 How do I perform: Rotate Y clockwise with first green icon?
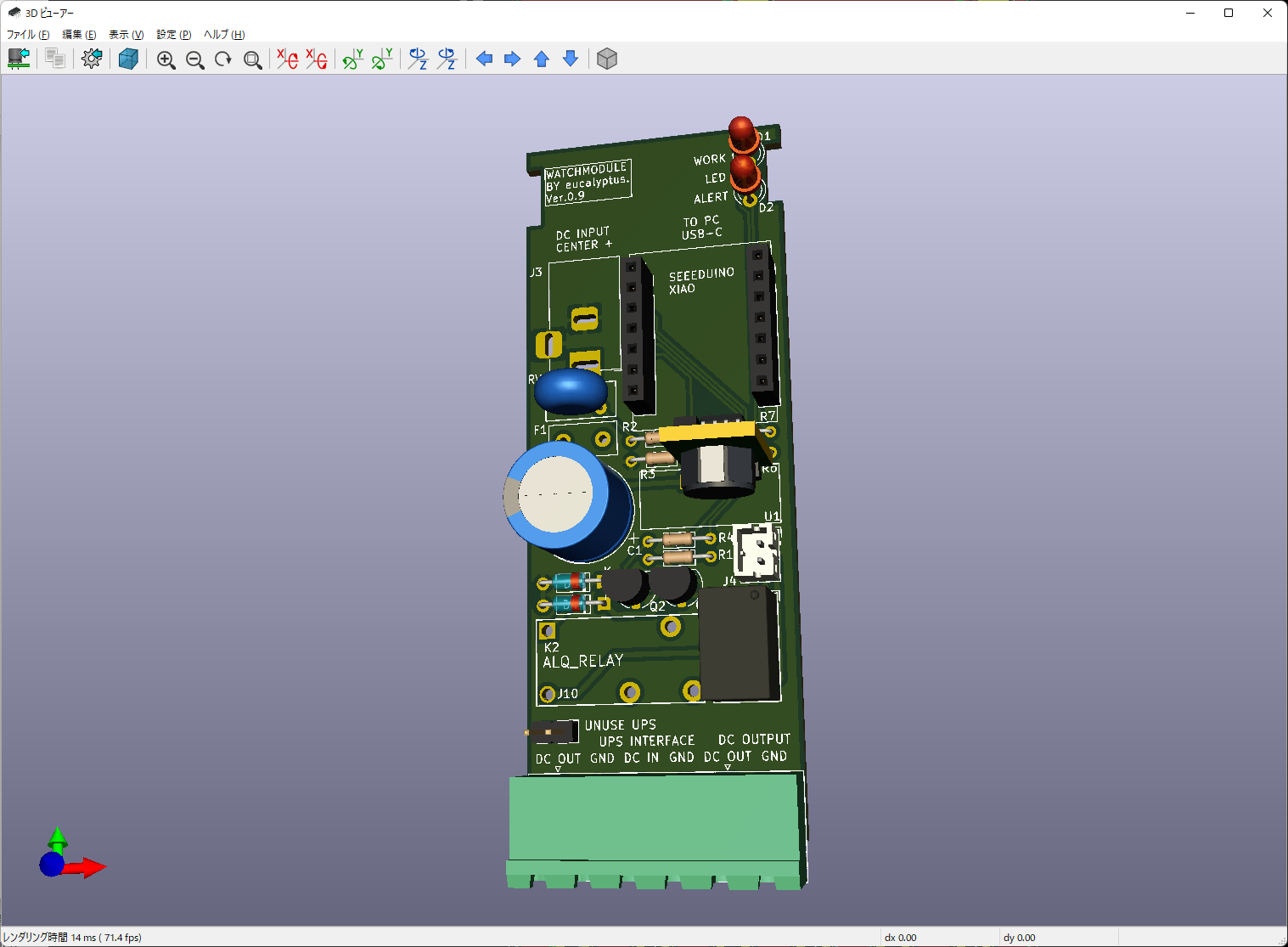(352, 59)
